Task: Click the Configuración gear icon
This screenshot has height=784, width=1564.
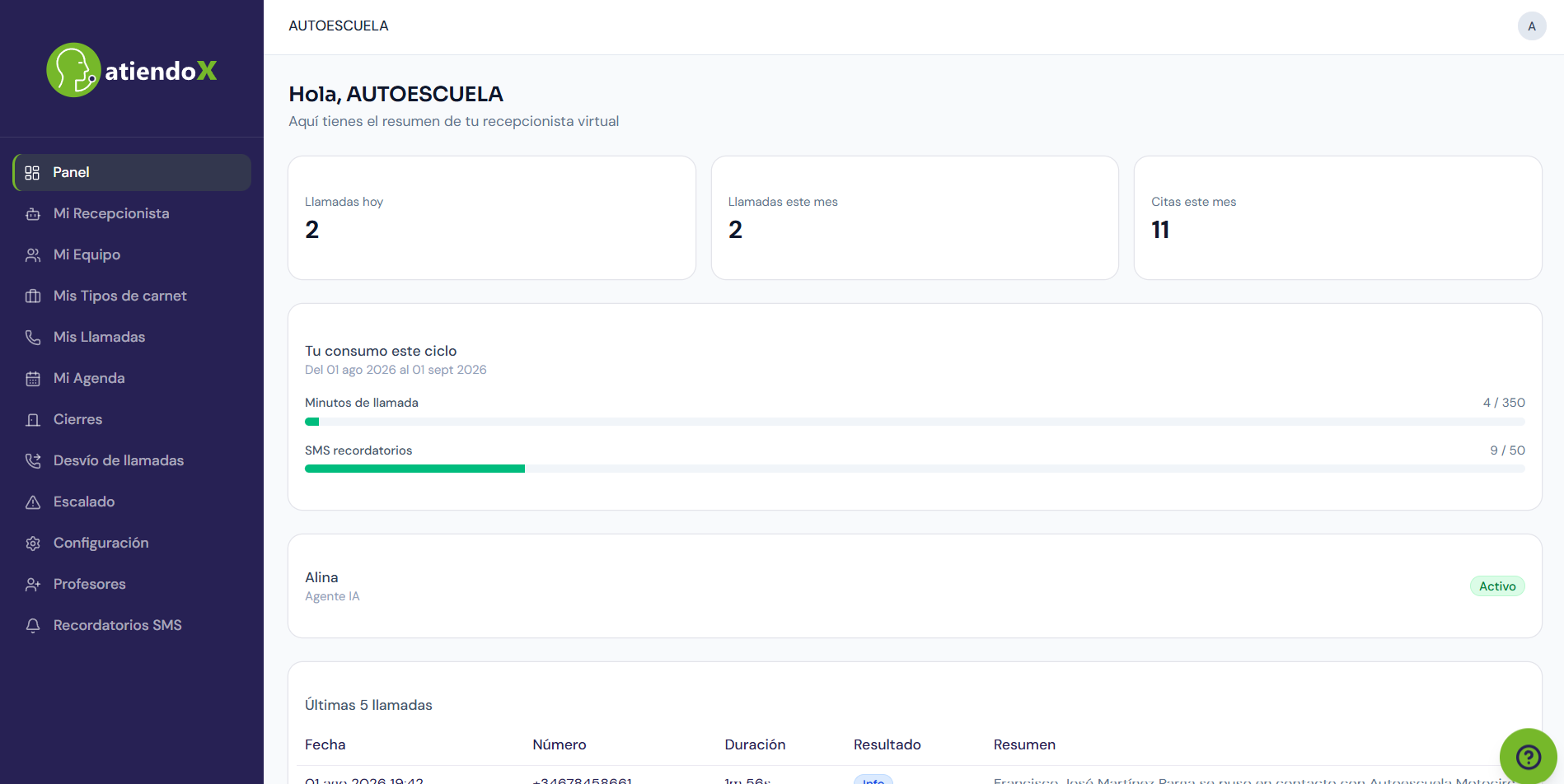Action: point(33,544)
